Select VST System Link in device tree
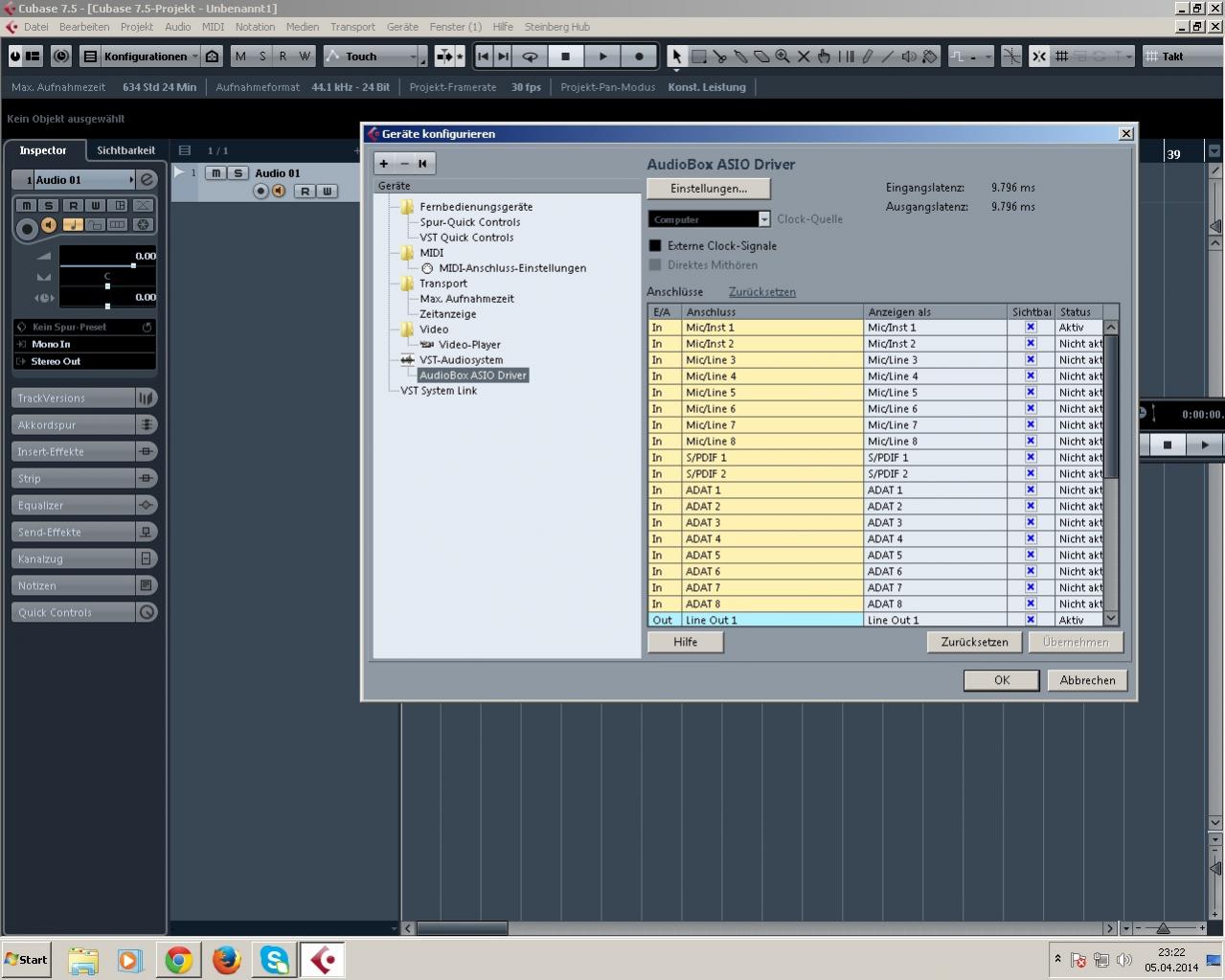 point(439,391)
